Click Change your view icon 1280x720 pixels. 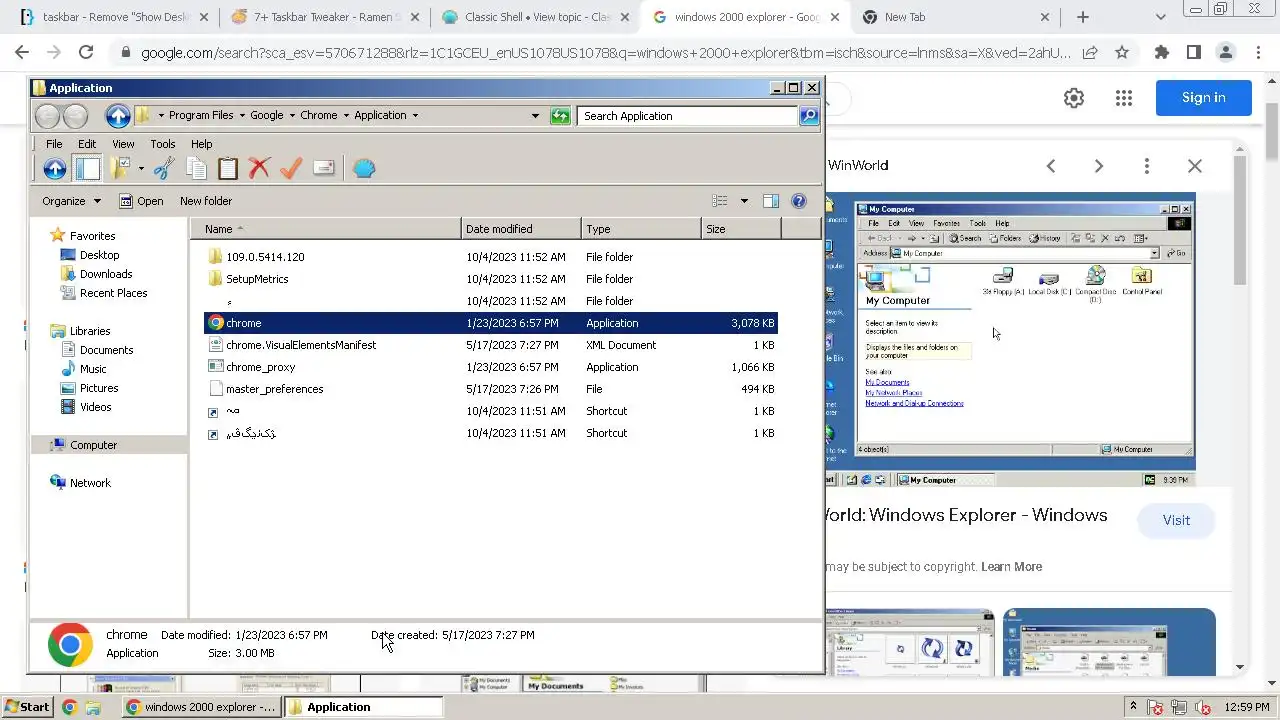(x=719, y=201)
